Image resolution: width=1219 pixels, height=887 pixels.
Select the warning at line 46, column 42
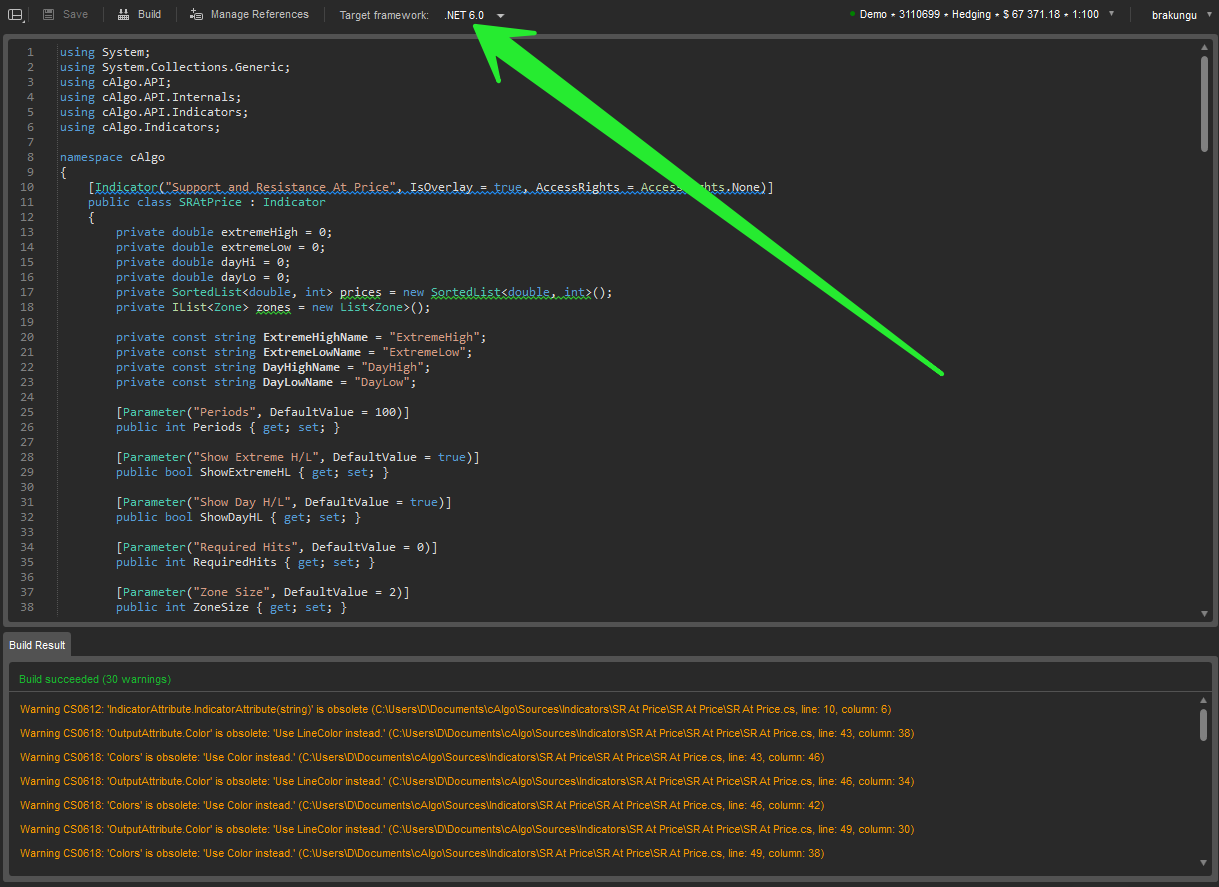[x=422, y=805]
